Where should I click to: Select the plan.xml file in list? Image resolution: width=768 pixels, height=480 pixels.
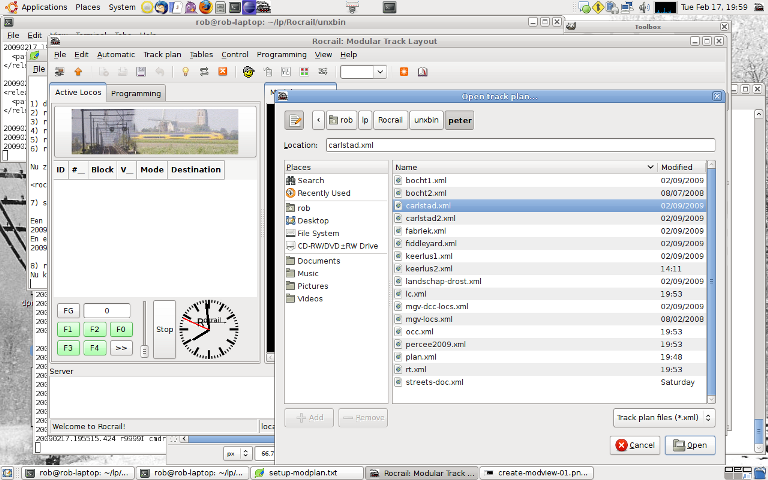420,357
